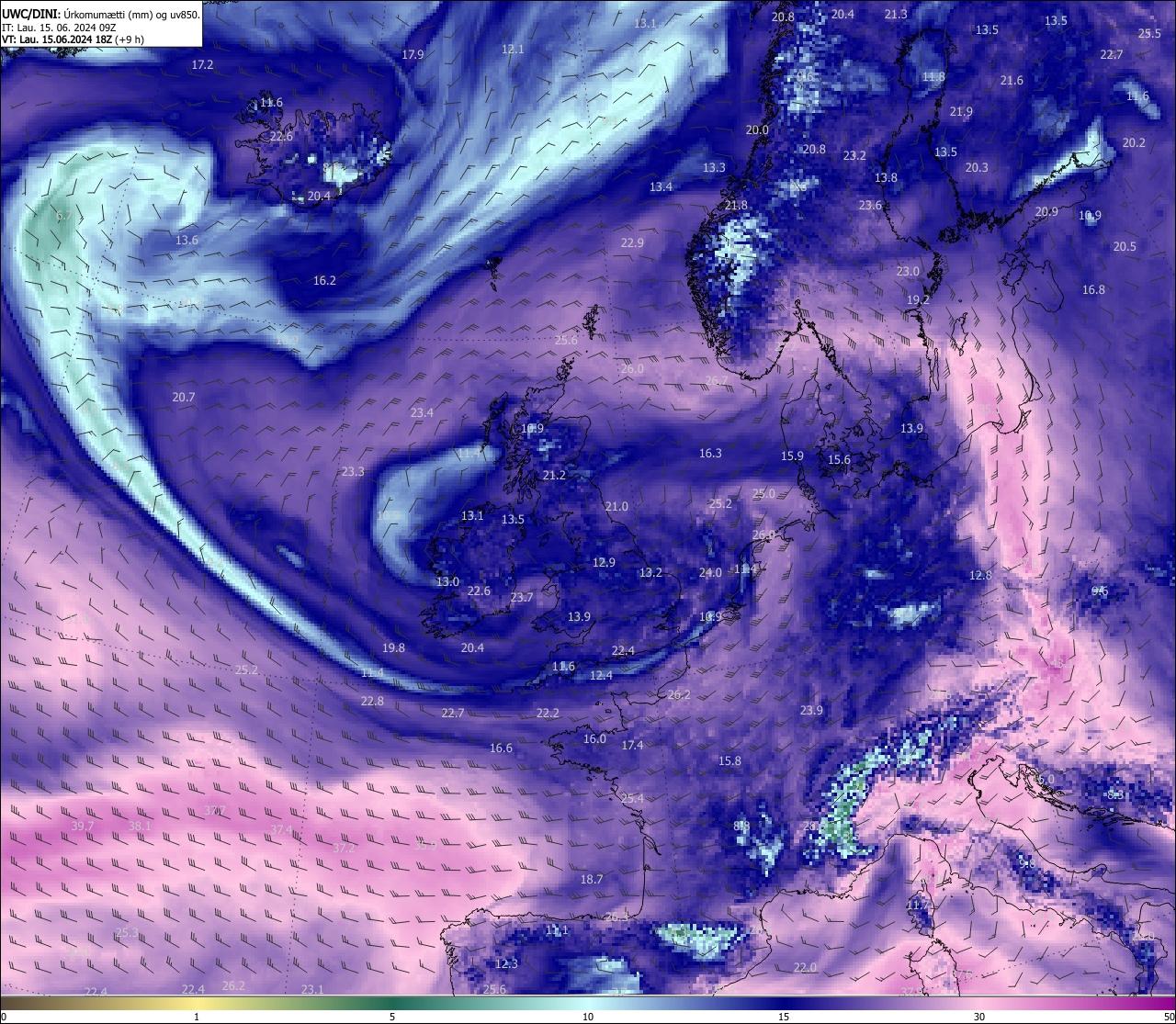Click the map value 15.6
This screenshot has width=1176, height=1024.
pos(839,460)
